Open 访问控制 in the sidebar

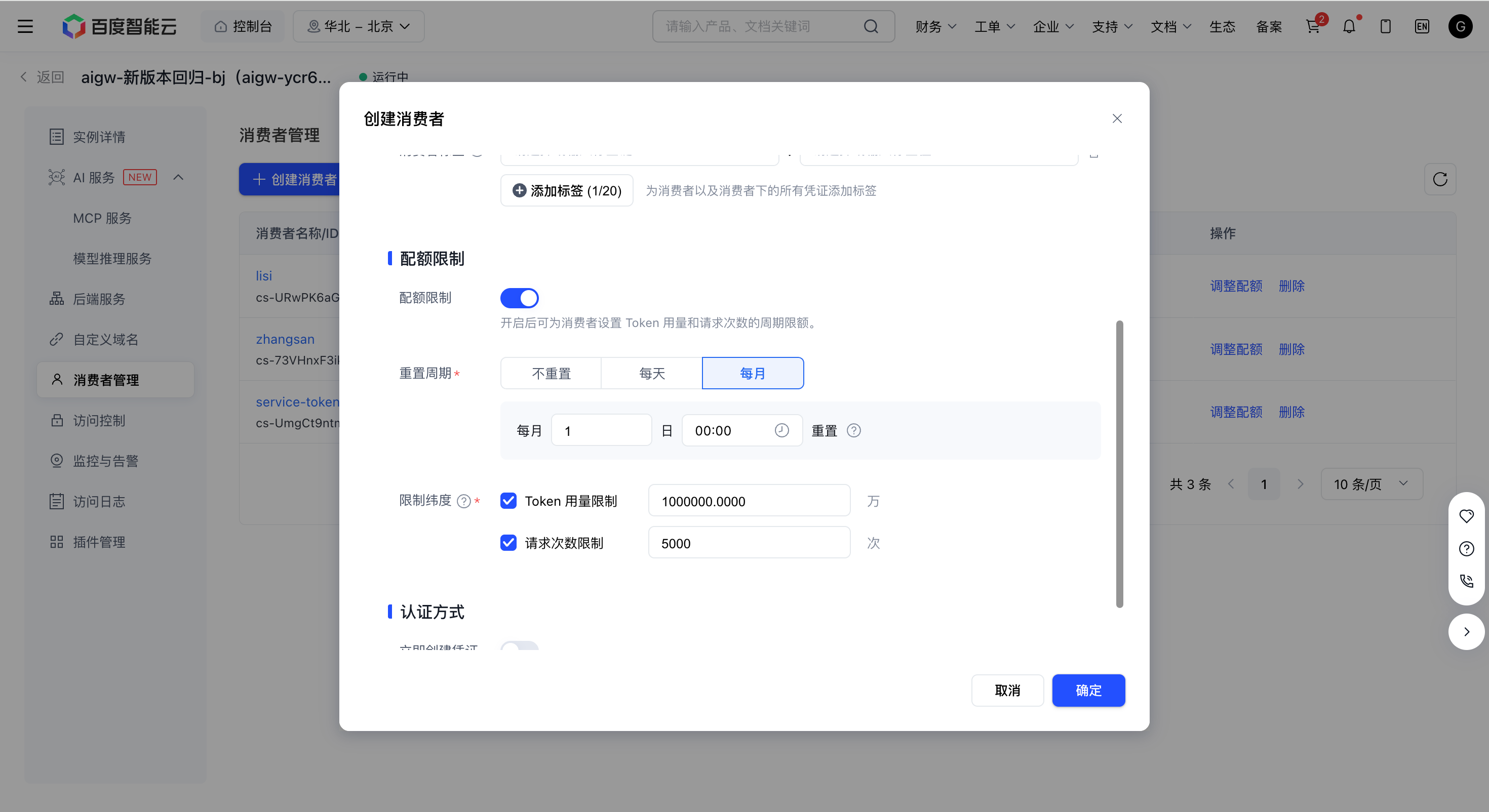click(115, 420)
